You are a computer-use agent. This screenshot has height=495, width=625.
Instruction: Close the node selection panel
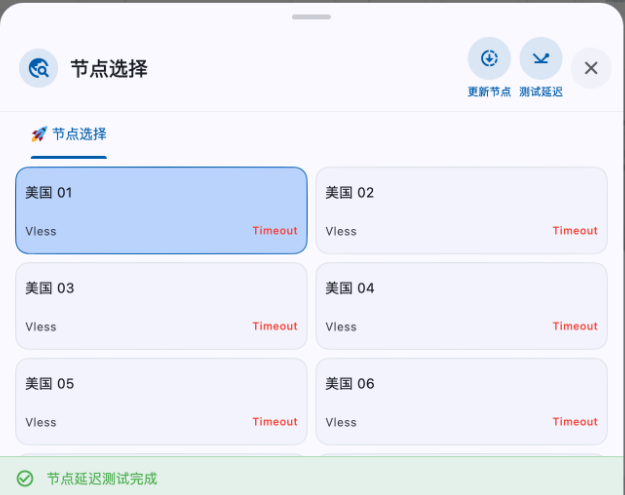[x=591, y=68]
